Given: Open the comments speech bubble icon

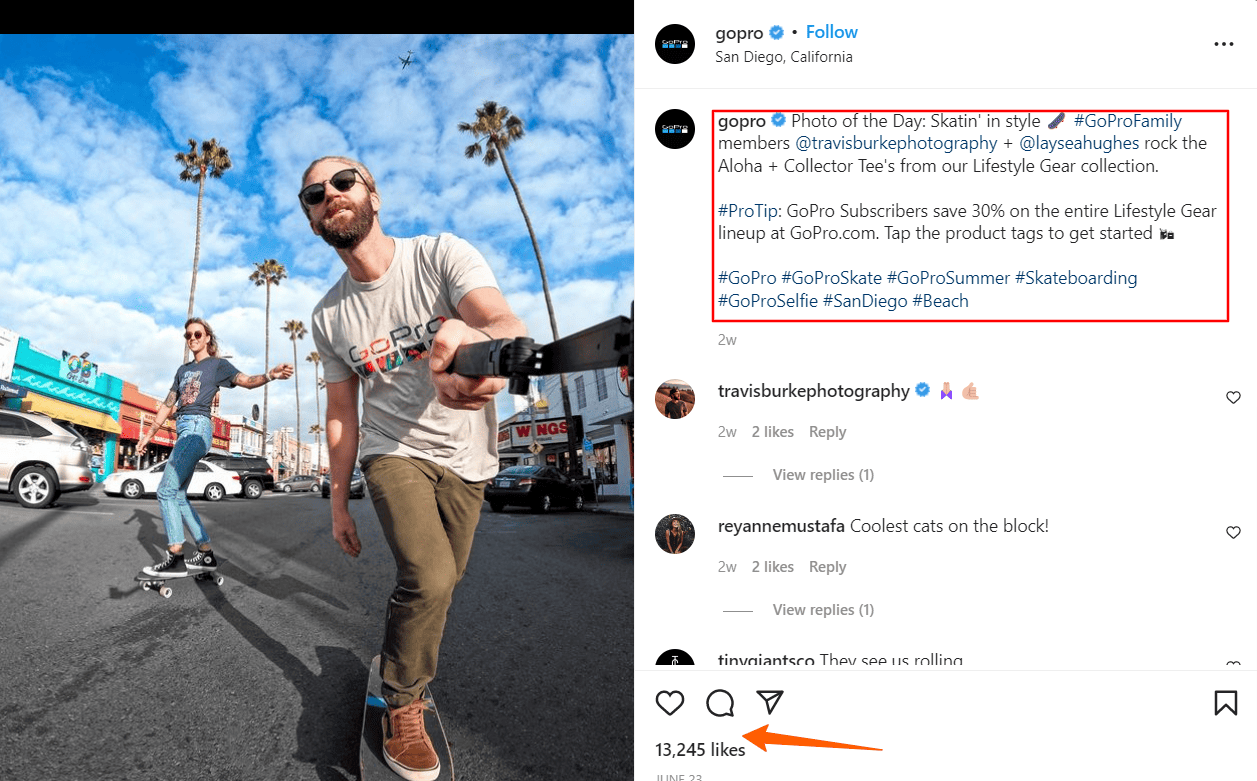Looking at the screenshot, I should [719, 703].
